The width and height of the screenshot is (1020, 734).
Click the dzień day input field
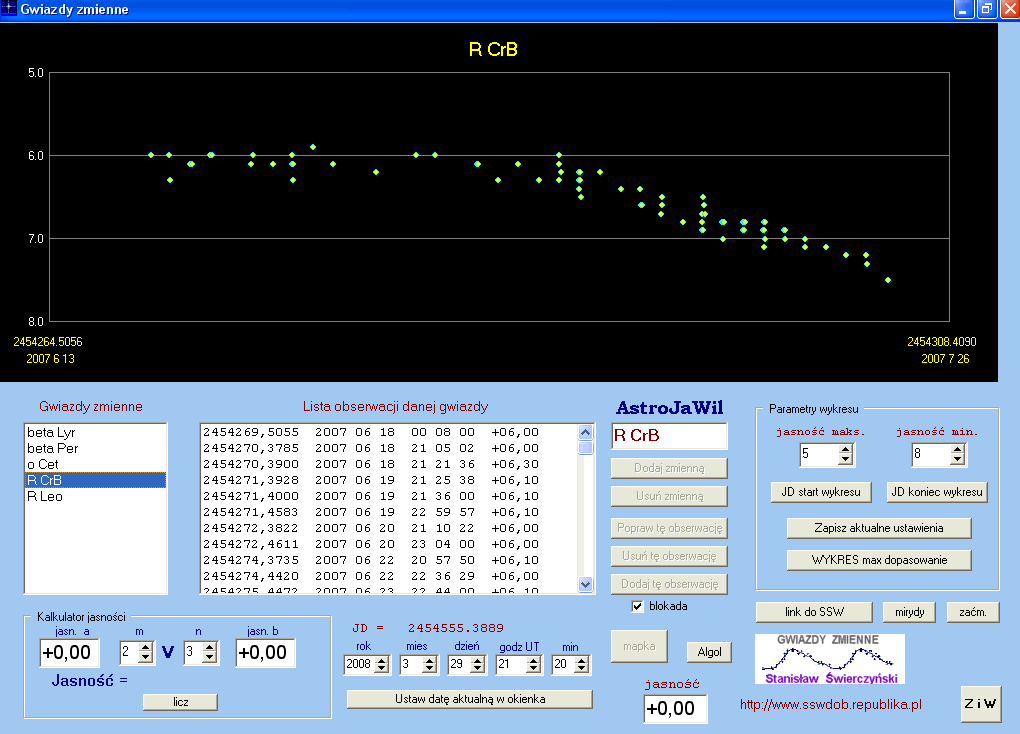coord(459,664)
